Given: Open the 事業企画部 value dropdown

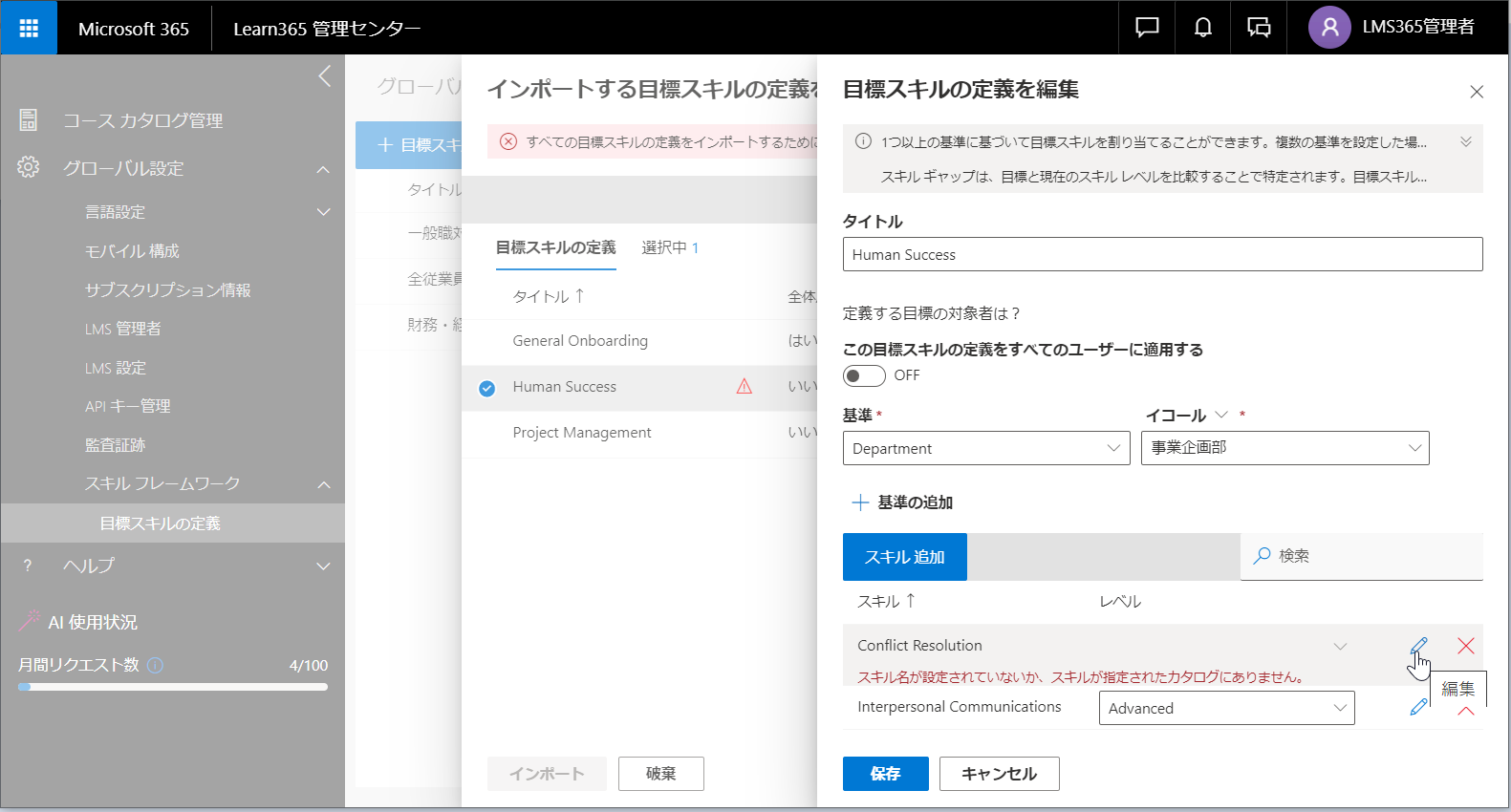Looking at the screenshot, I should 1285,448.
